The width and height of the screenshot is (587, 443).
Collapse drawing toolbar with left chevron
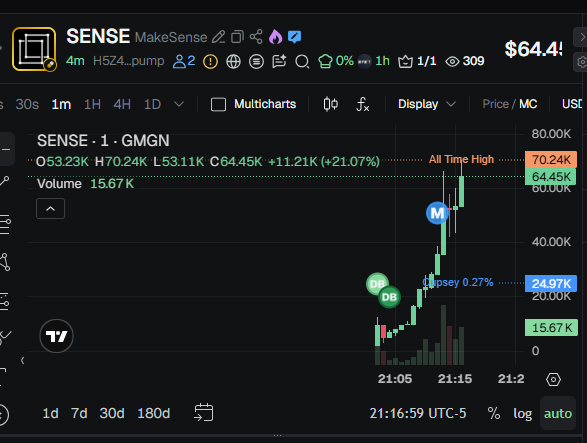(22, 361)
